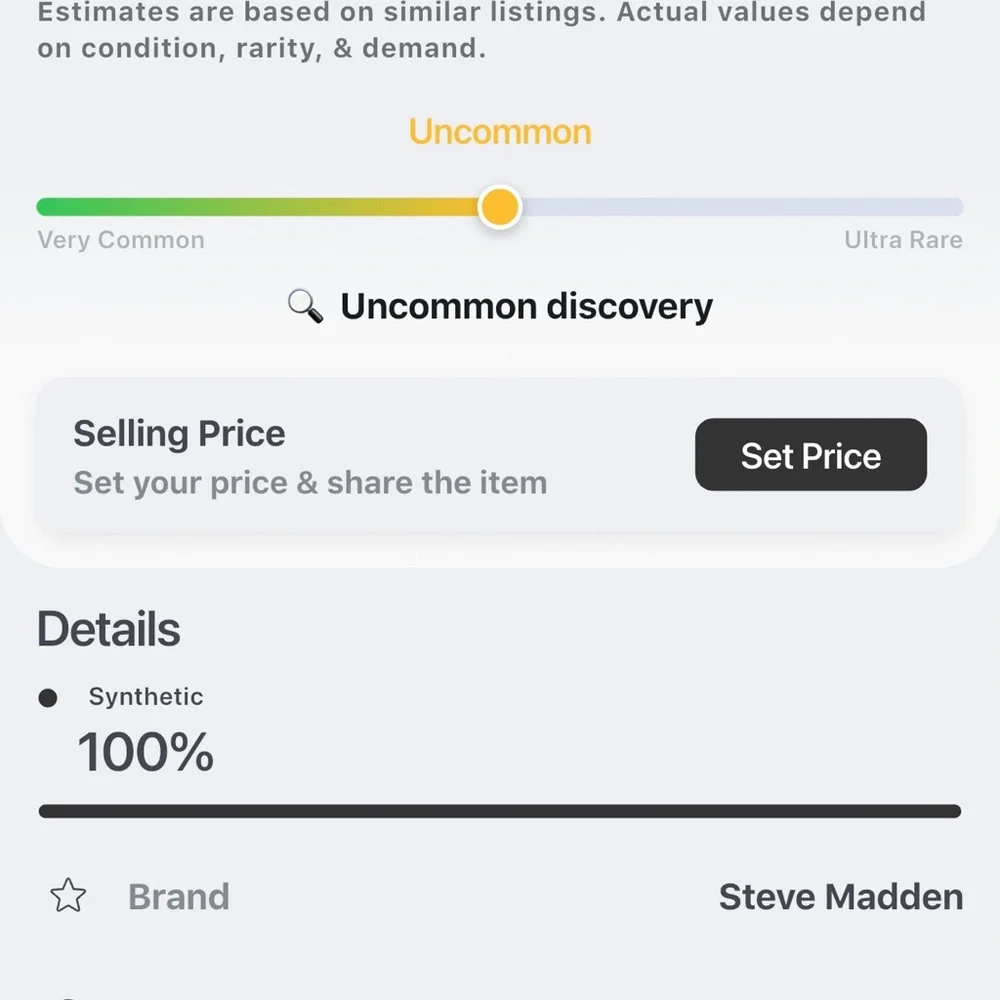
Task: Click the Steve Madden brand value
Action: click(841, 897)
